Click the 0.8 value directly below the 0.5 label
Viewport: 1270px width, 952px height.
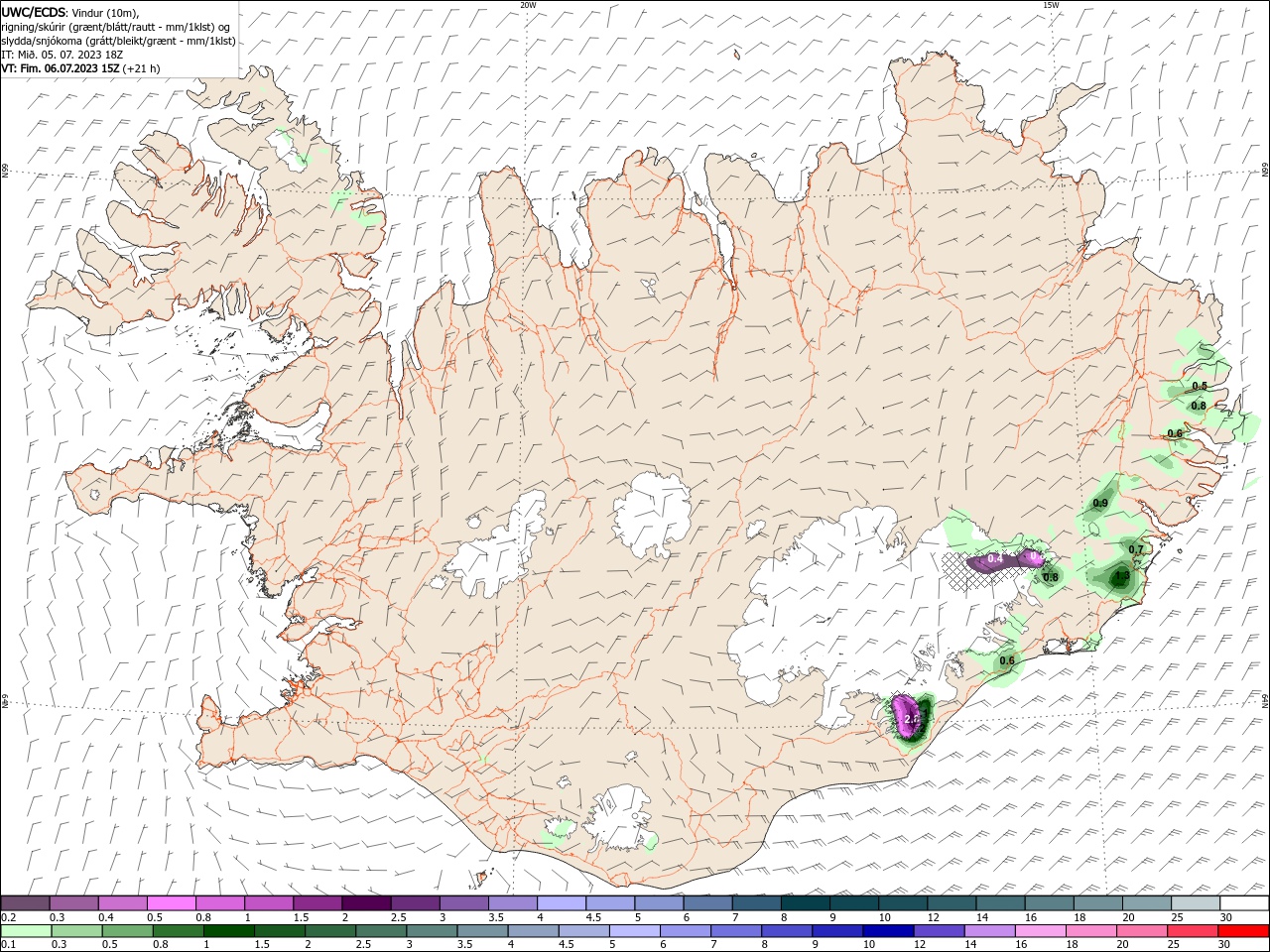tap(1199, 406)
